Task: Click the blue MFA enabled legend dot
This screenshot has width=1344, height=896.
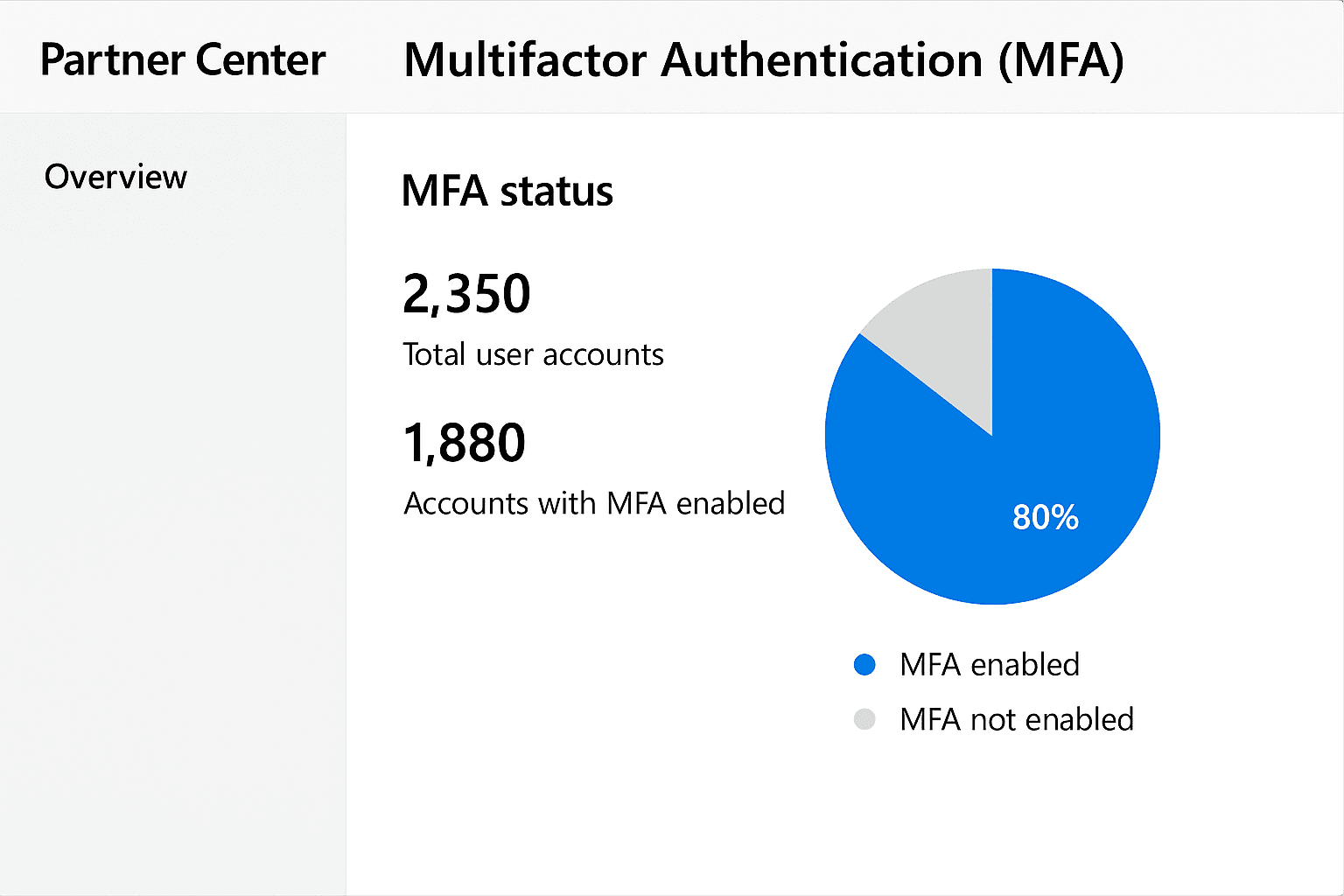Action: (864, 665)
